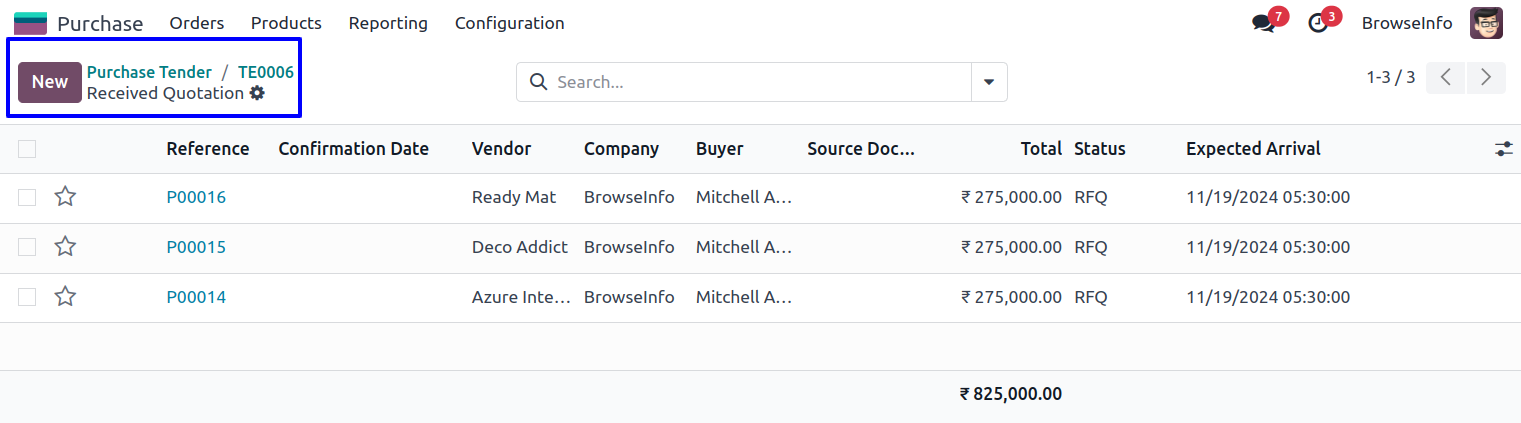
Task: Open the chat messages icon
Action: (x=1263, y=23)
